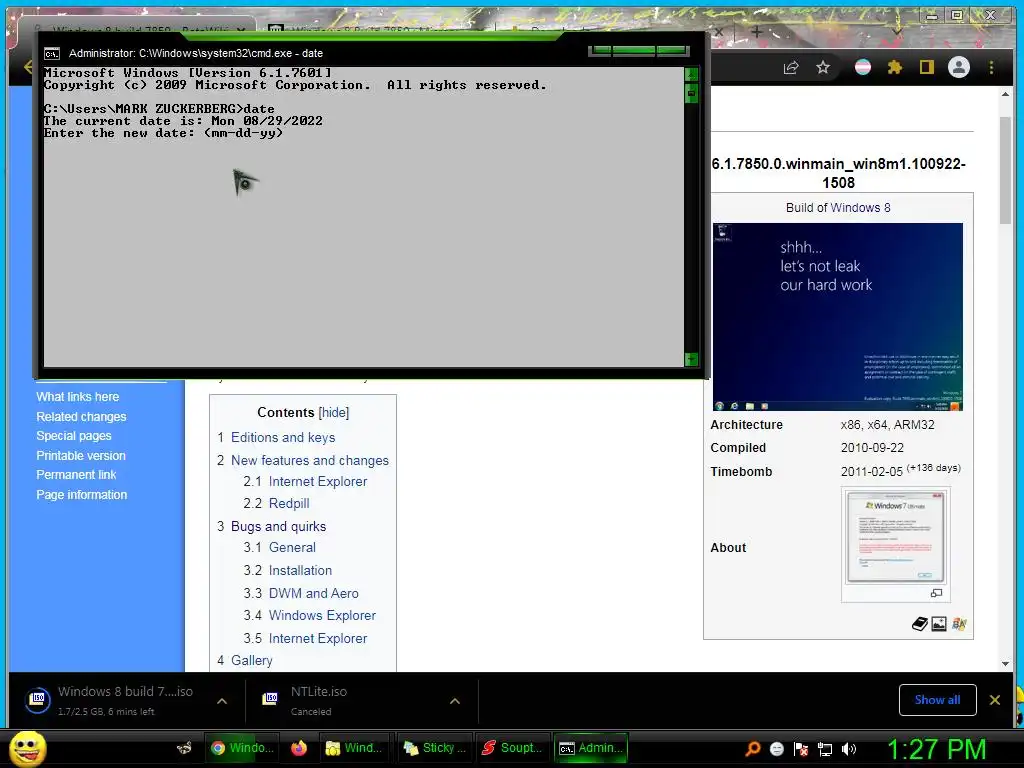Click the Chrome share page icon
1024x768 pixels.
(791, 67)
